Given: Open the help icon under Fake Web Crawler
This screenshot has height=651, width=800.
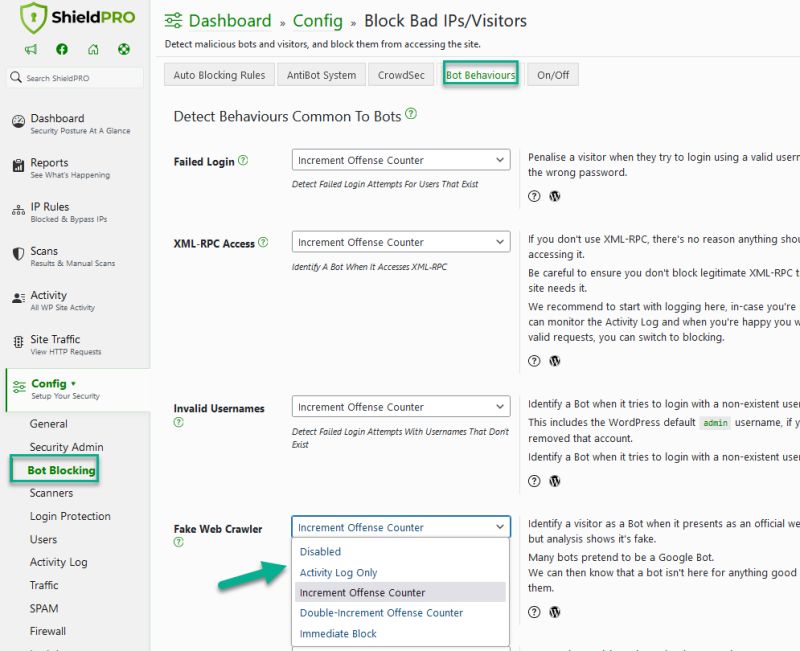Looking at the screenshot, I should click(x=179, y=542).
